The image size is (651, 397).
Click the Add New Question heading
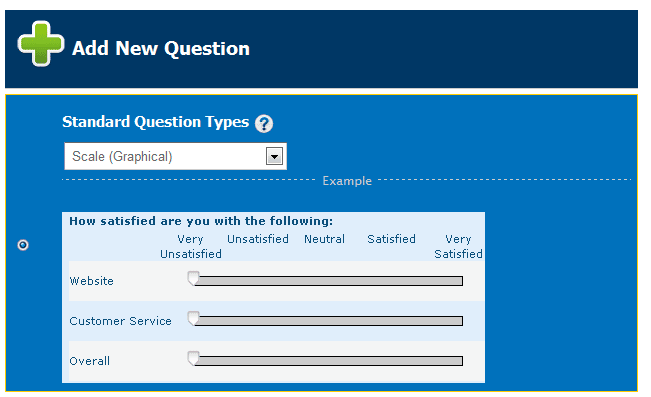pyautogui.click(x=161, y=49)
